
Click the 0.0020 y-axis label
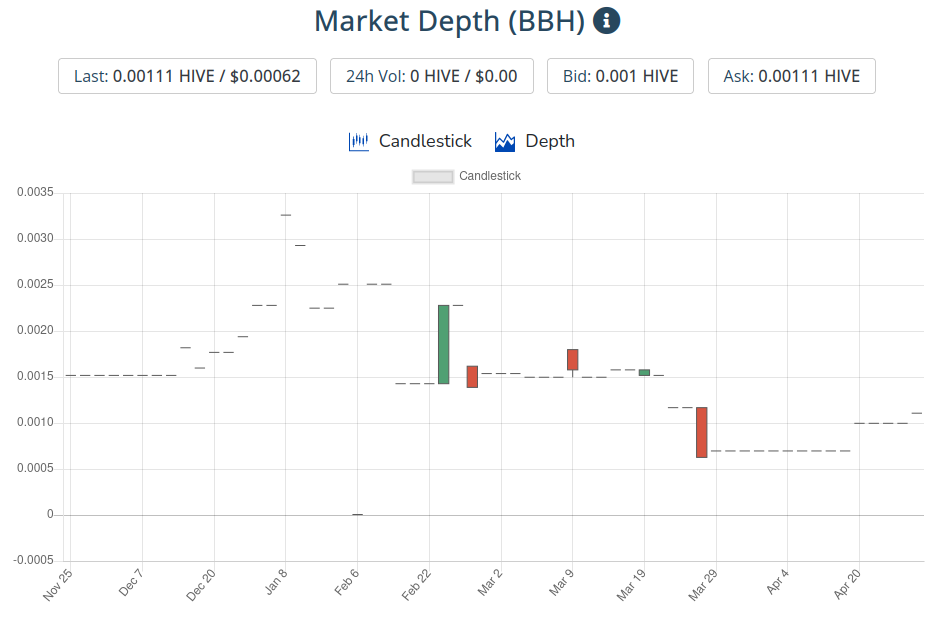(x=35, y=331)
